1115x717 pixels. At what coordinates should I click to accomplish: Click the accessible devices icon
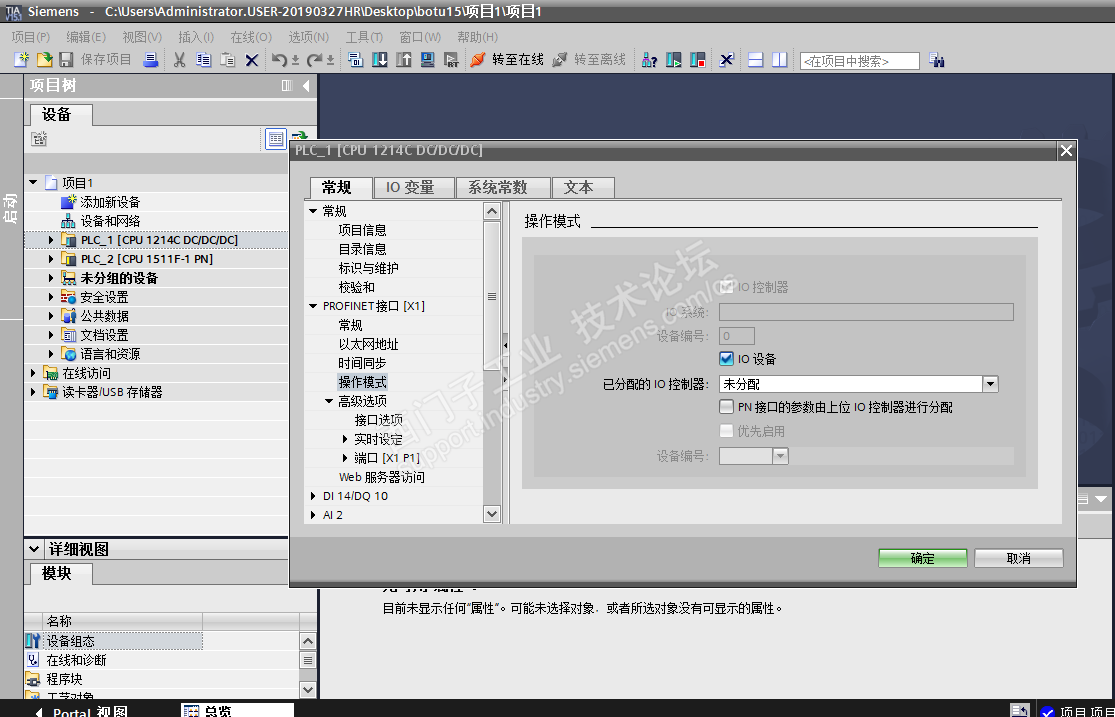pos(649,60)
